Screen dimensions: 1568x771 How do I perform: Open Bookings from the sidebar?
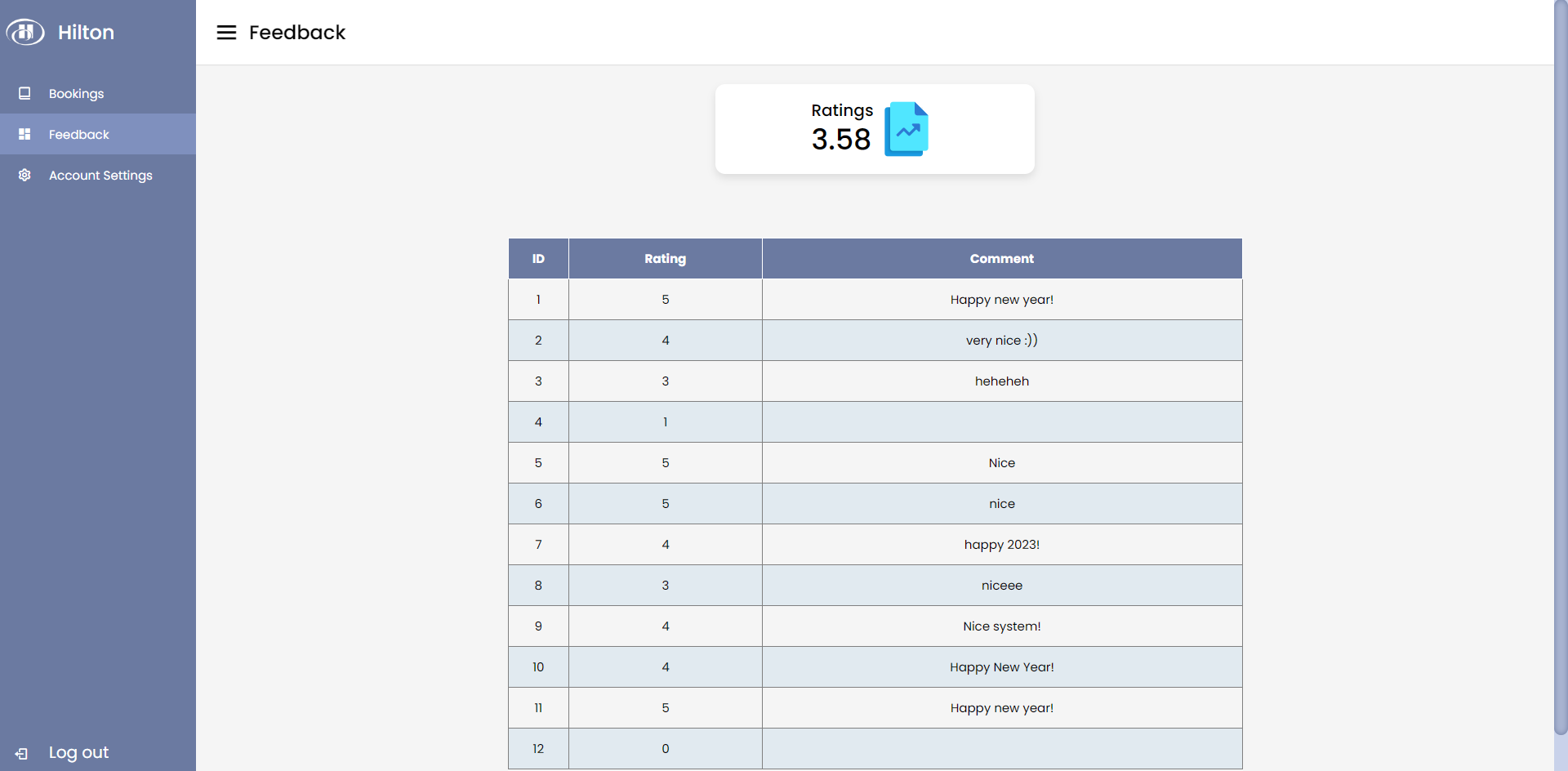click(x=76, y=94)
